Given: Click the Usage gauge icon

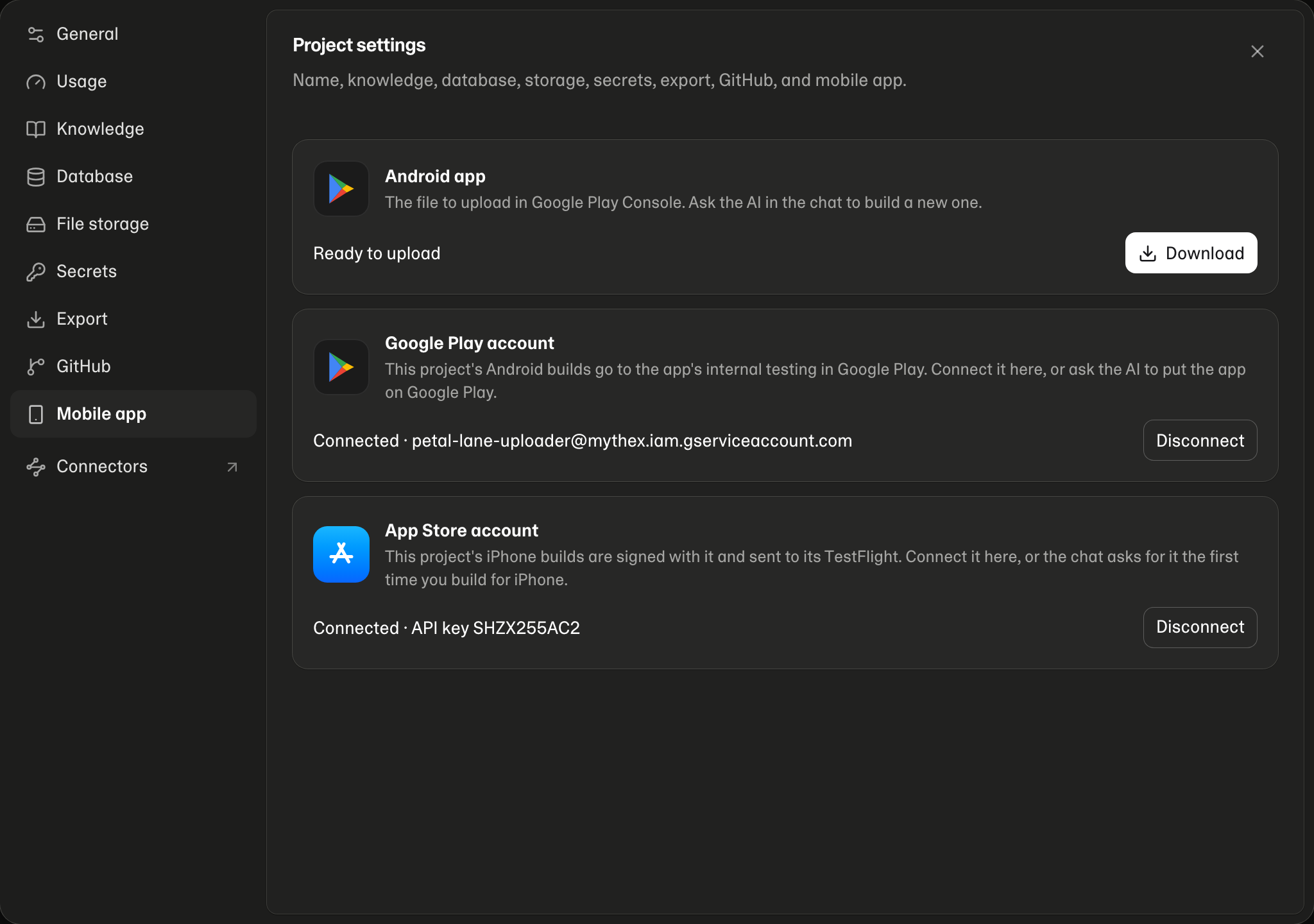Looking at the screenshot, I should pos(36,81).
